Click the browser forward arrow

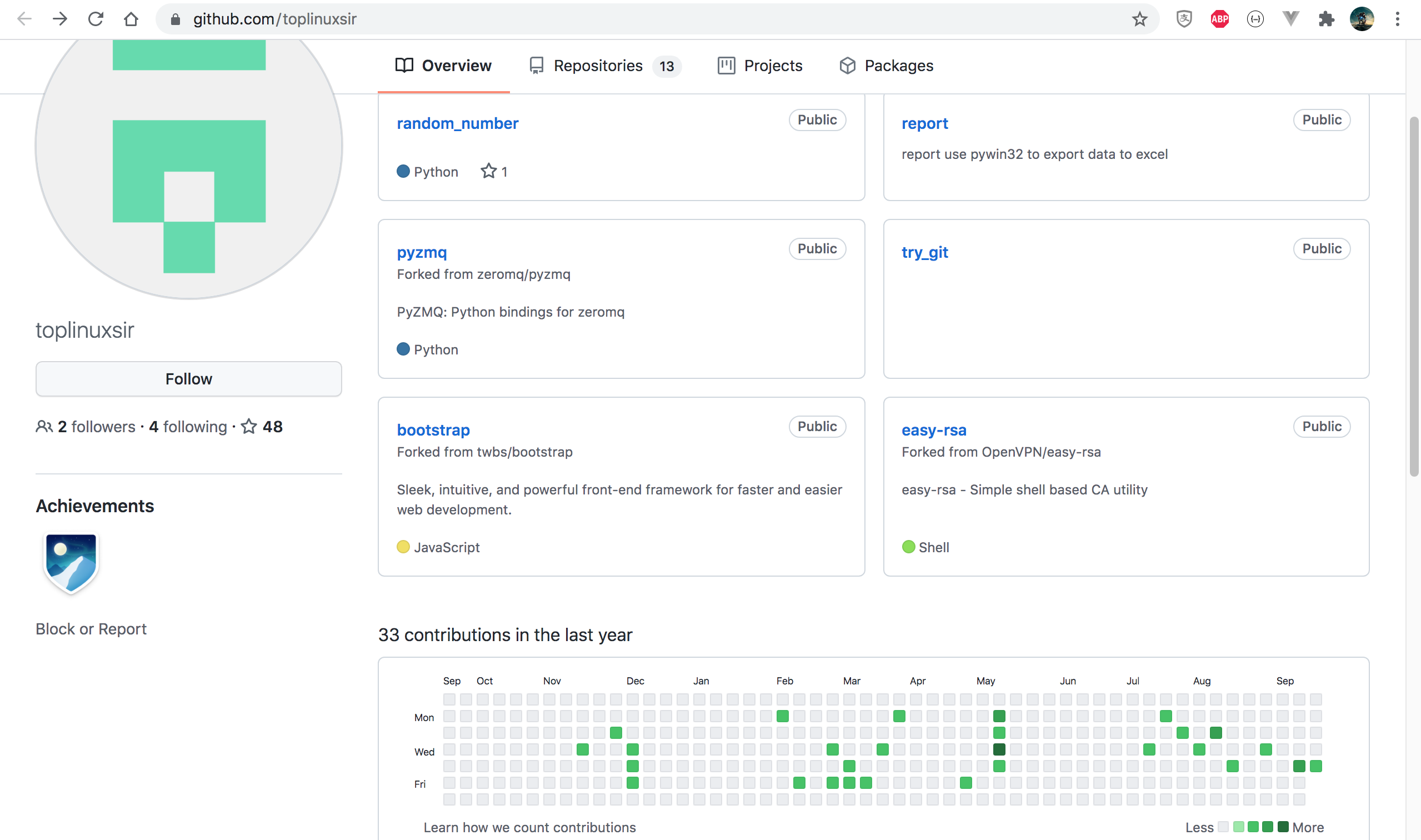[x=60, y=19]
